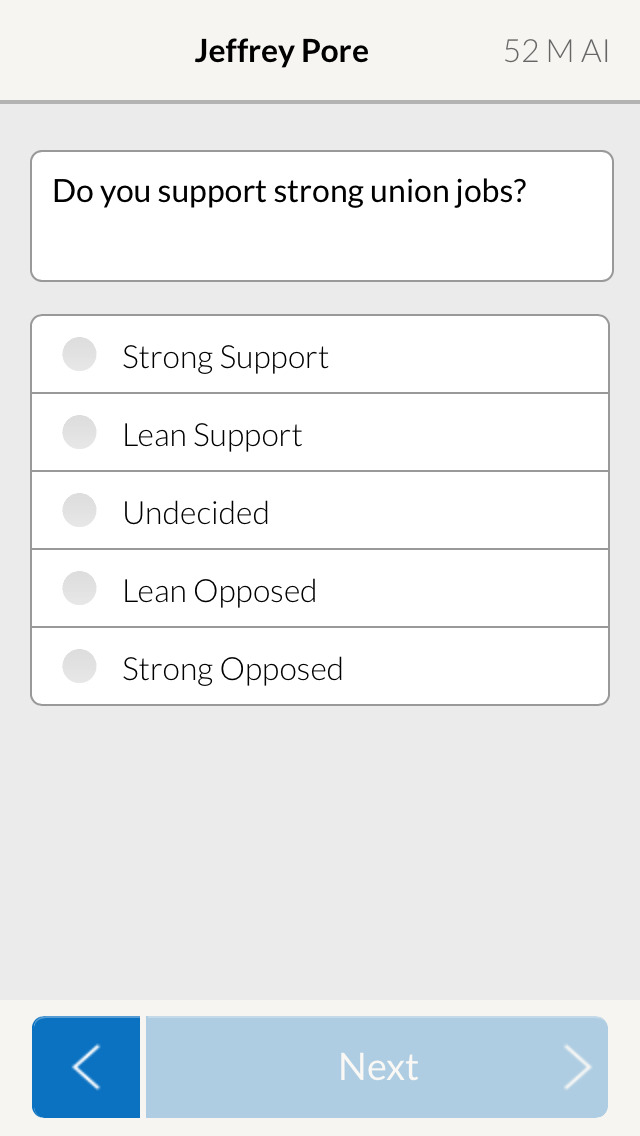Go back with the left arrow button
This screenshot has width=640, height=1136.
point(86,1066)
